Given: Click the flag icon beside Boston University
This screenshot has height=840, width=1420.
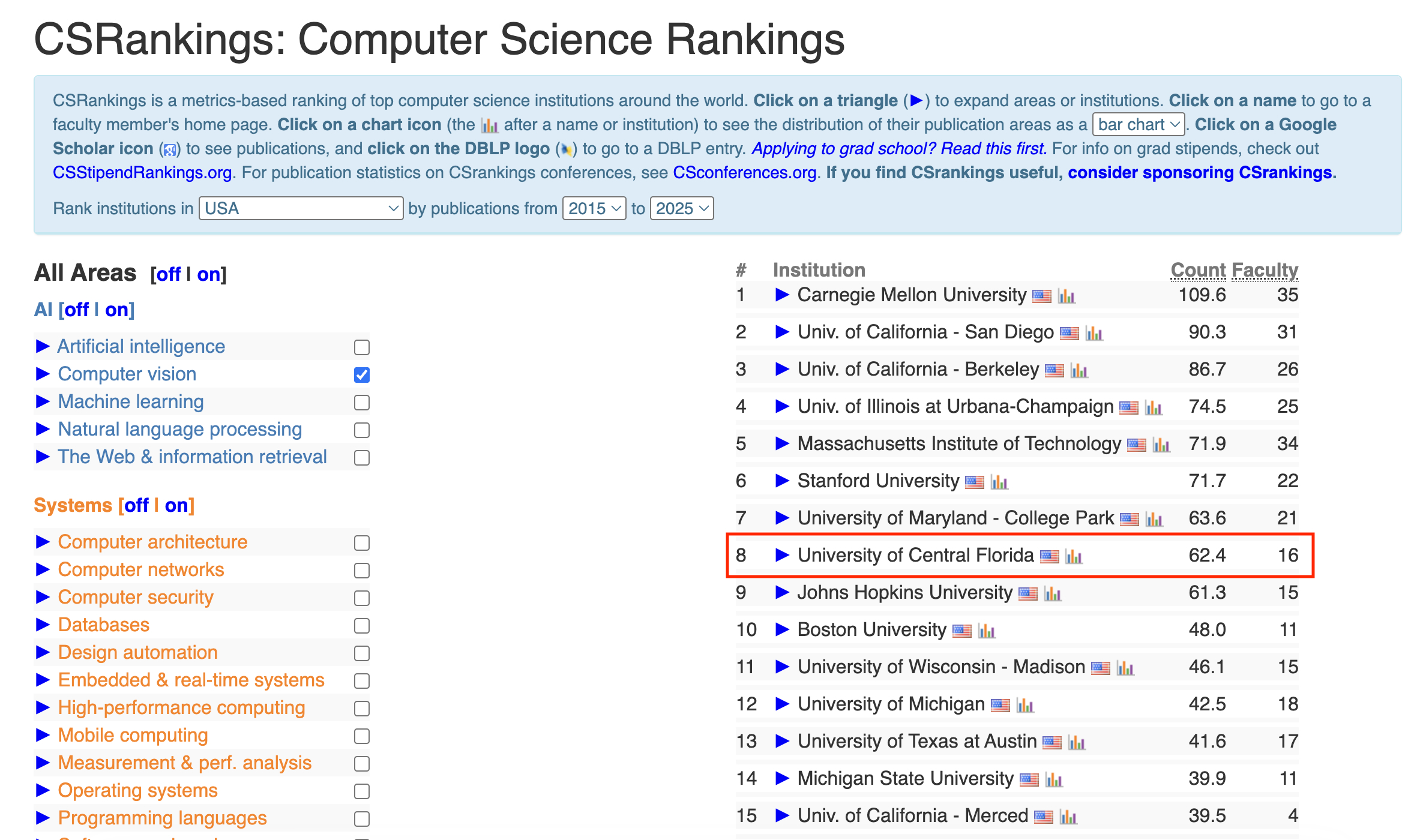Looking at the screenshot, I should pos(962,631).
